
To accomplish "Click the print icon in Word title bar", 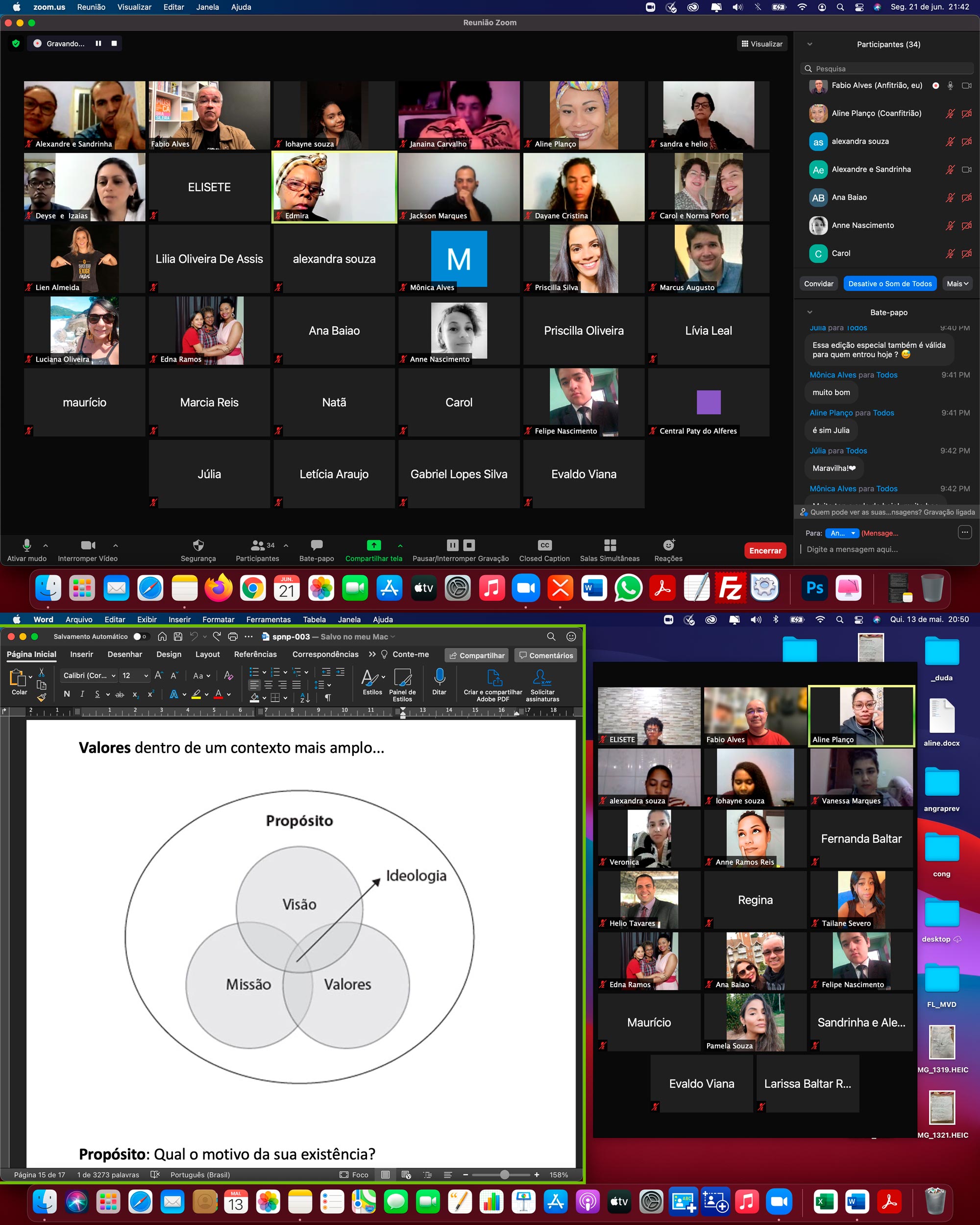I will point(232,637).
